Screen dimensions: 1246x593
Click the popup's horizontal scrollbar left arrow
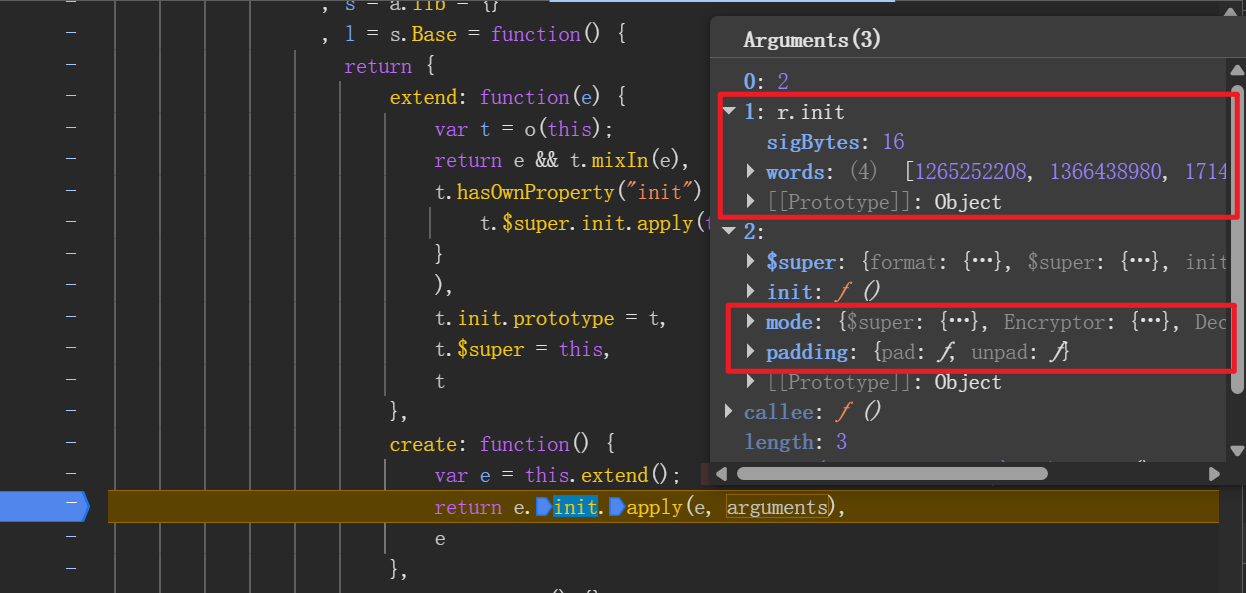(722, 474)
